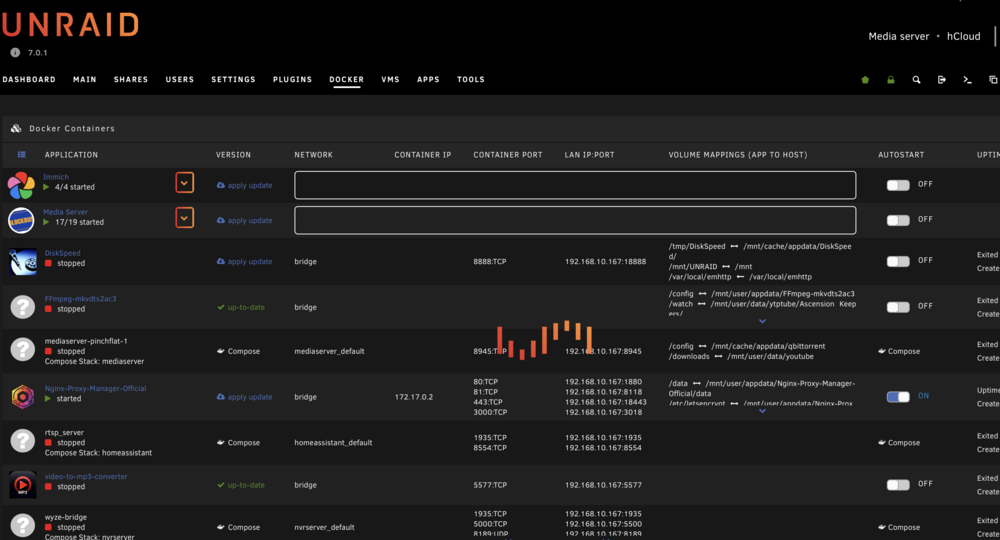Open the video-to-mp3-converter name link
Screen dimensions: 1000x540
coord(86,476)
